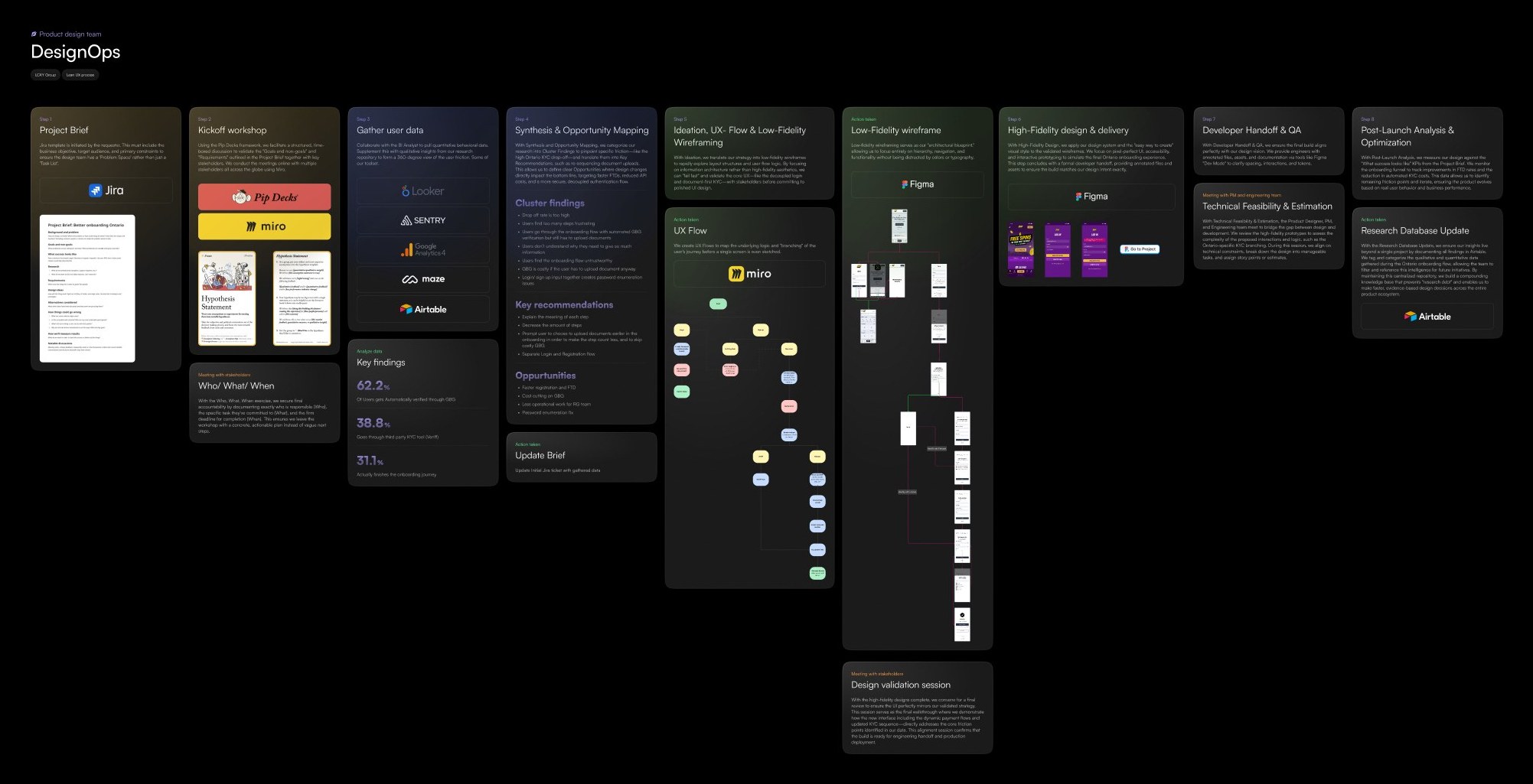Click Figma logo in High-Fidelity design card

(x=1091, y=197)
